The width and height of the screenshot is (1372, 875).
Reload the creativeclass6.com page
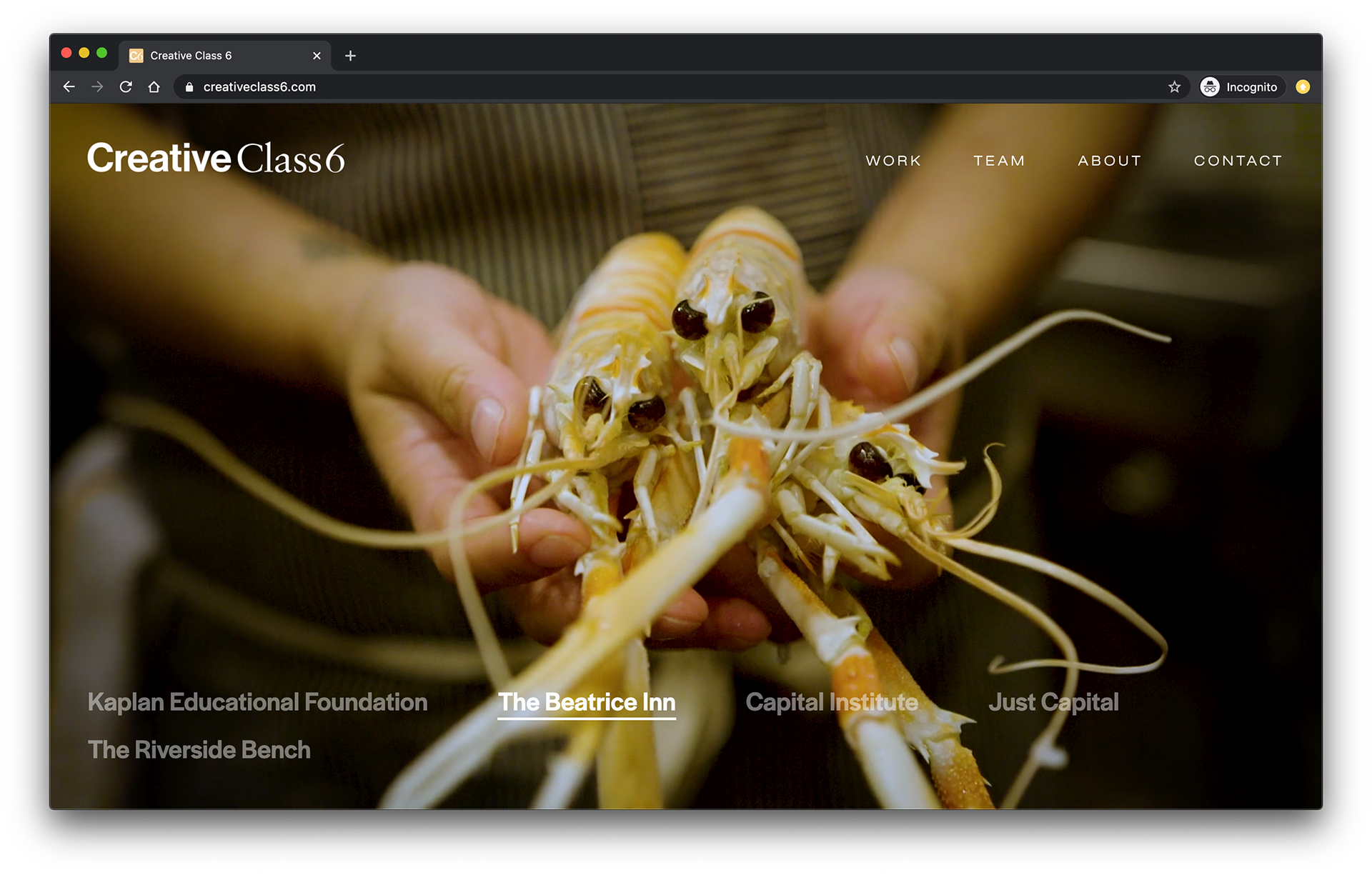126,86
